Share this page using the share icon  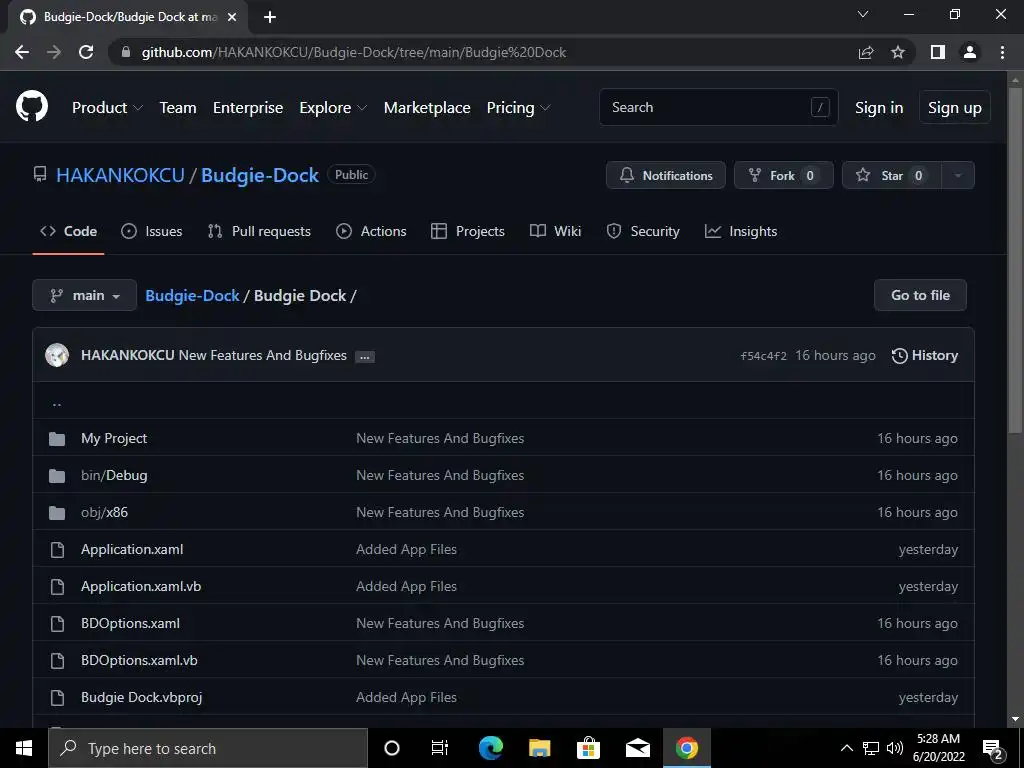[x=866, y=52]
